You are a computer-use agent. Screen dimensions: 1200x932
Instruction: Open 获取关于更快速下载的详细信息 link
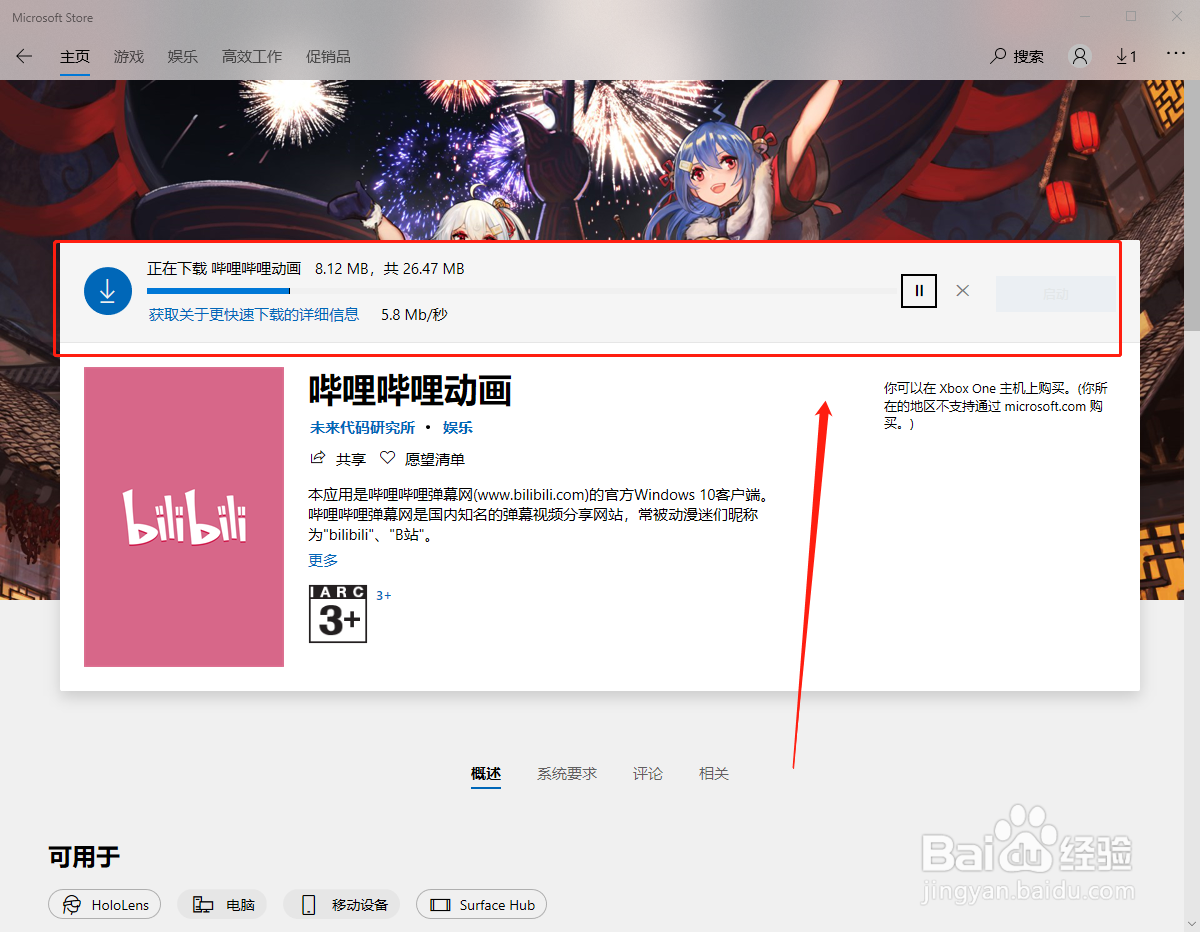(254, 314)
